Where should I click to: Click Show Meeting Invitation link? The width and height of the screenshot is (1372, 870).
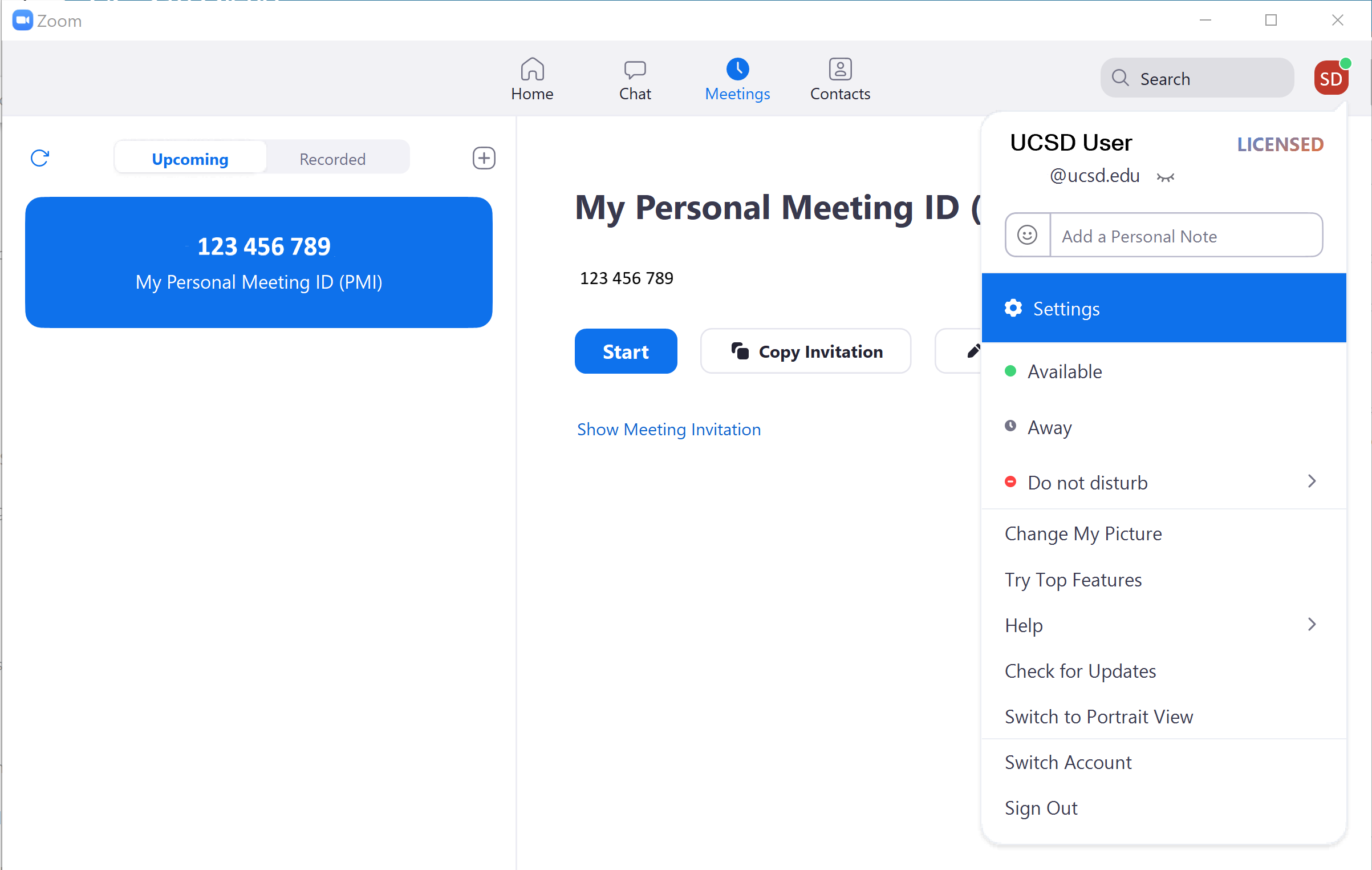(668, 429)
